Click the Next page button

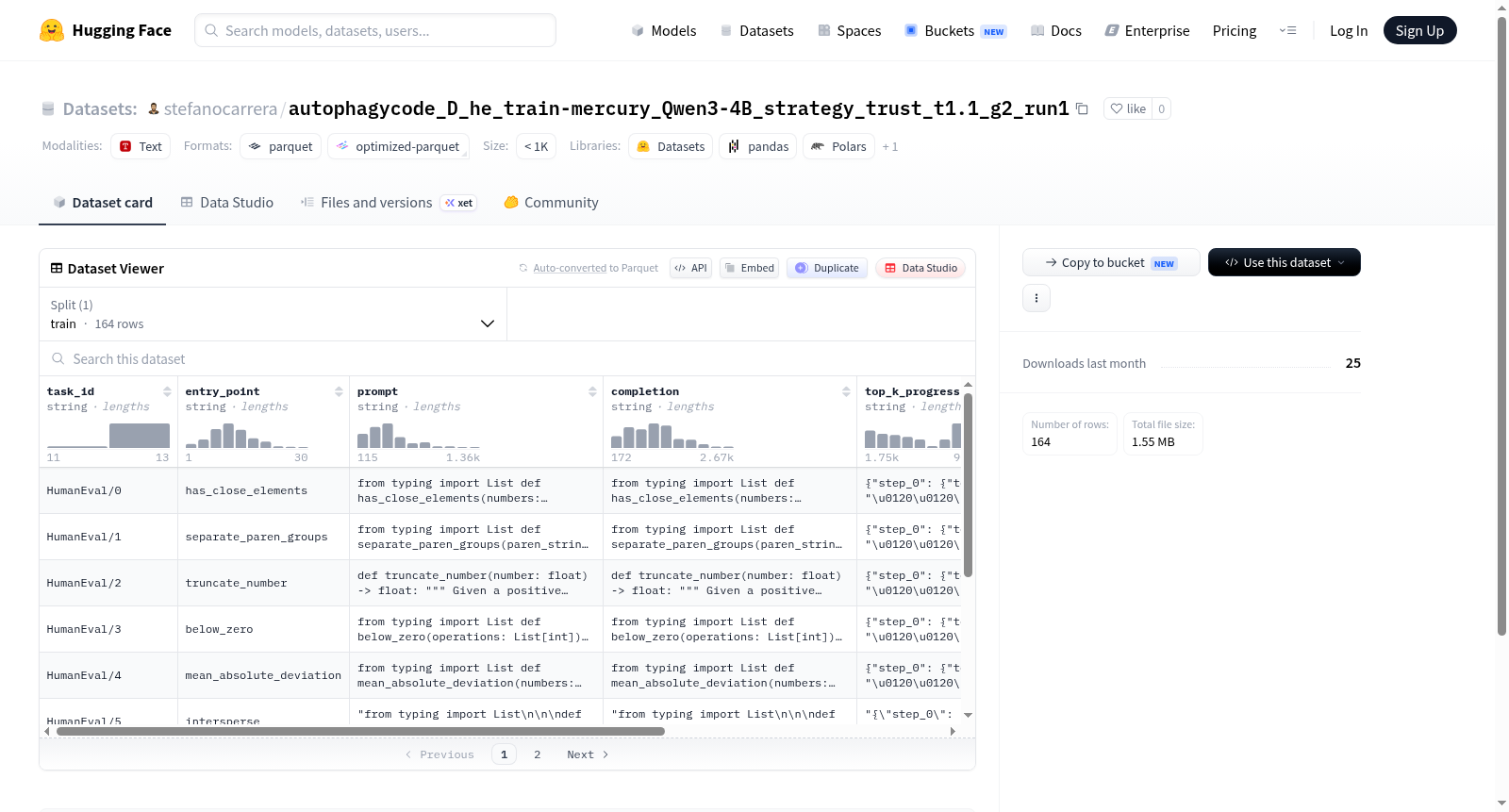click(x=587, y=754)
